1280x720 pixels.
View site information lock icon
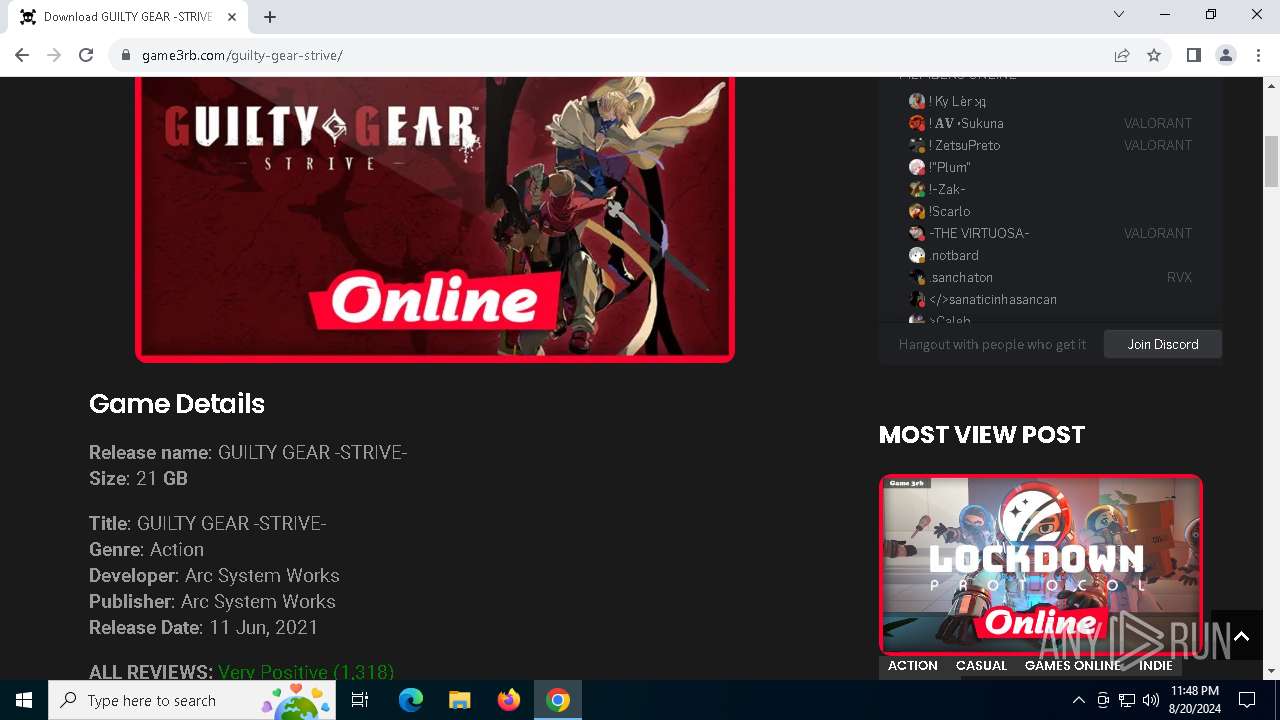pos(126,55)
